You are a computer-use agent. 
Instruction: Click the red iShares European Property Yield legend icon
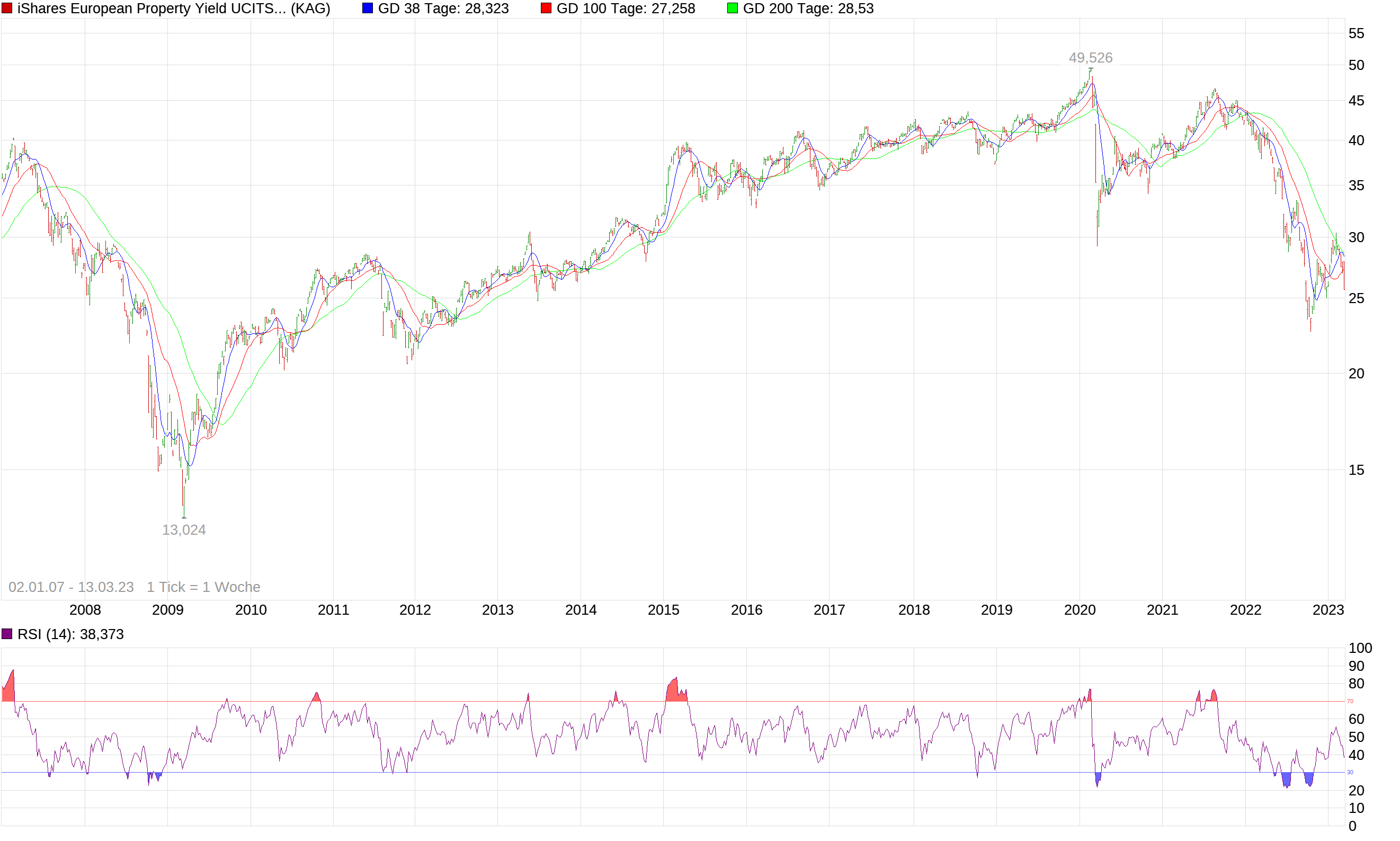8,8
